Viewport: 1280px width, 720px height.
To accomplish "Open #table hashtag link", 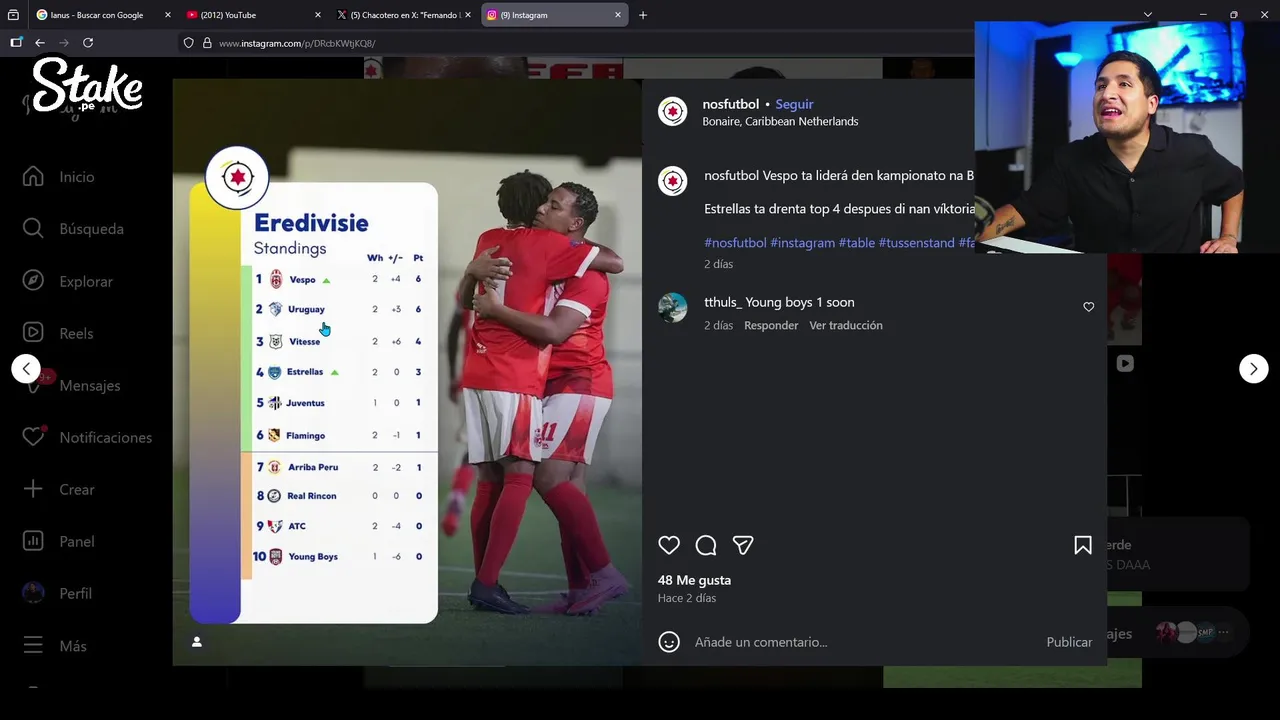I will 856,243.
